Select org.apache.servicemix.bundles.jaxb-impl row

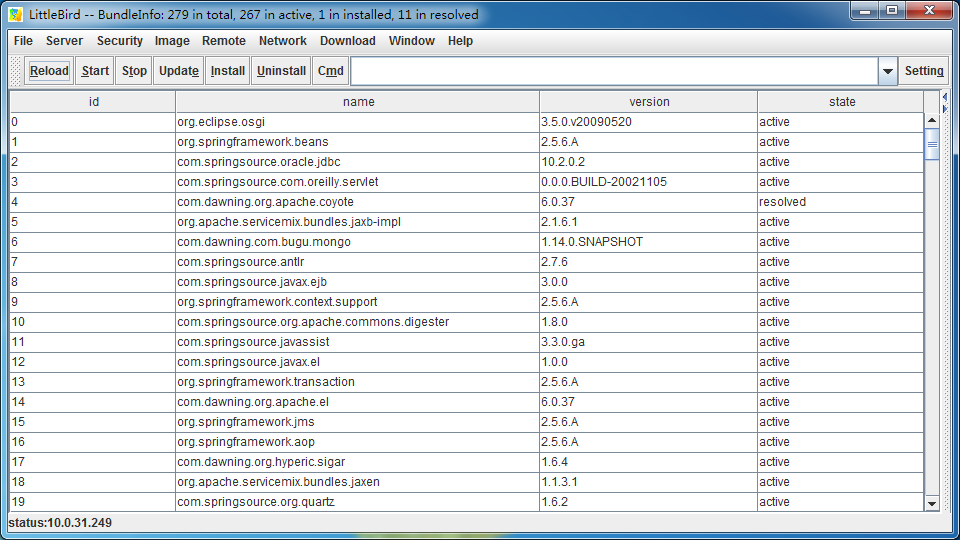coord(467,222)
